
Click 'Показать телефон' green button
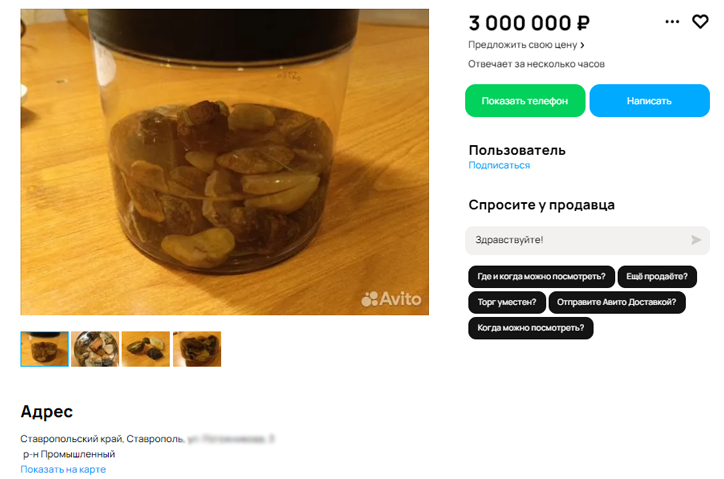click(525, 101)
